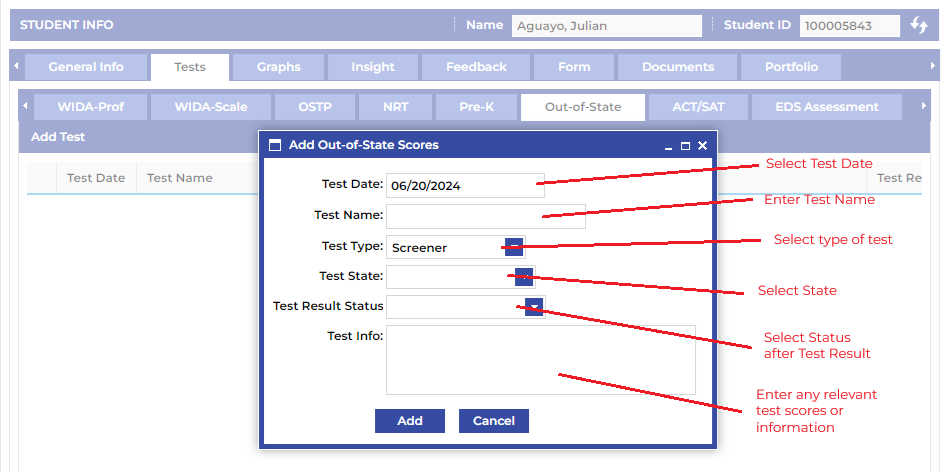The height and width of the screenshot is (472, 948).
Task: Maximize the Add Out-of-State Scores dialog
Action: (685, 146)
